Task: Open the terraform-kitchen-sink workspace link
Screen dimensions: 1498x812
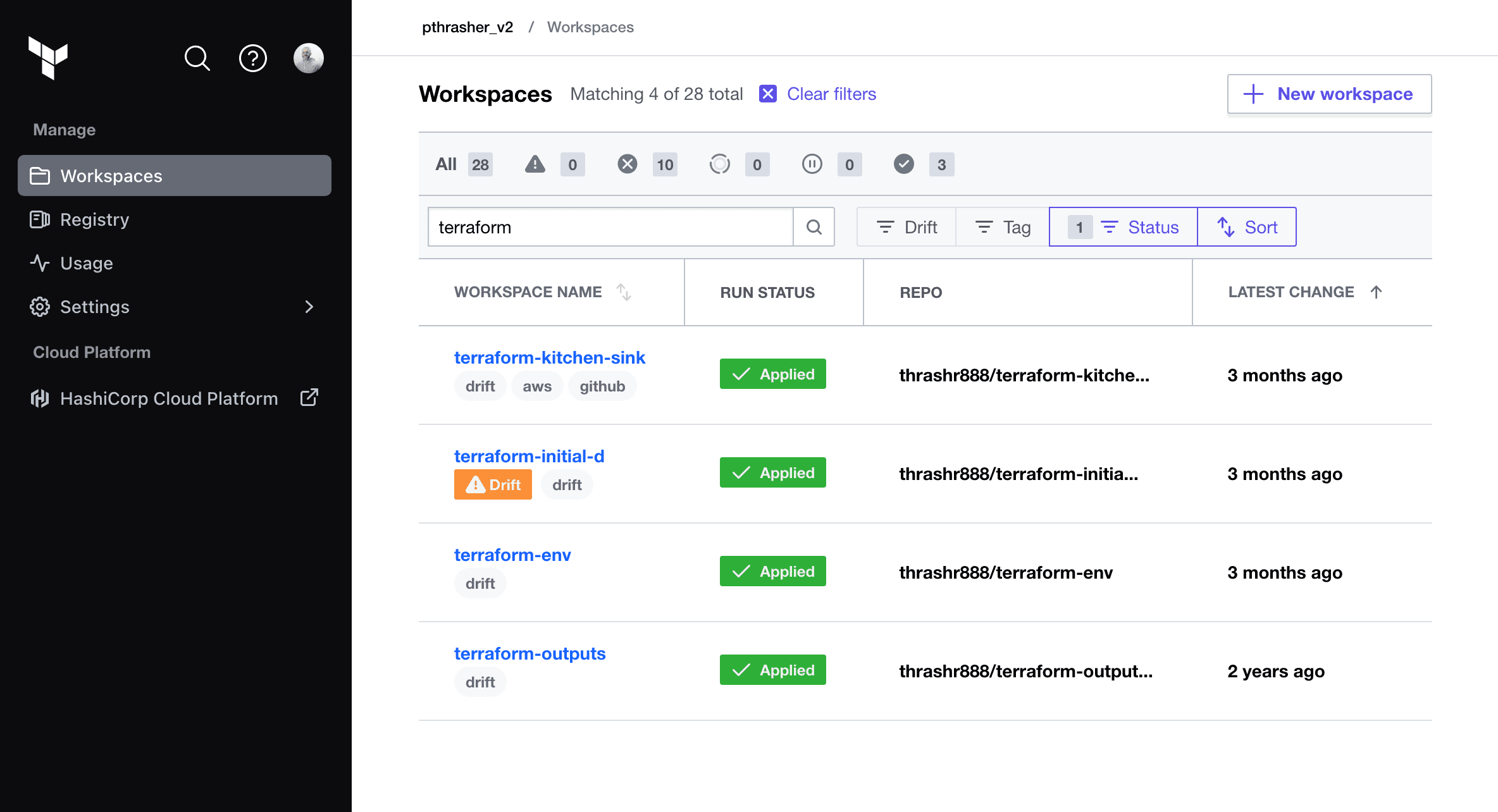Action: point(549,357)
